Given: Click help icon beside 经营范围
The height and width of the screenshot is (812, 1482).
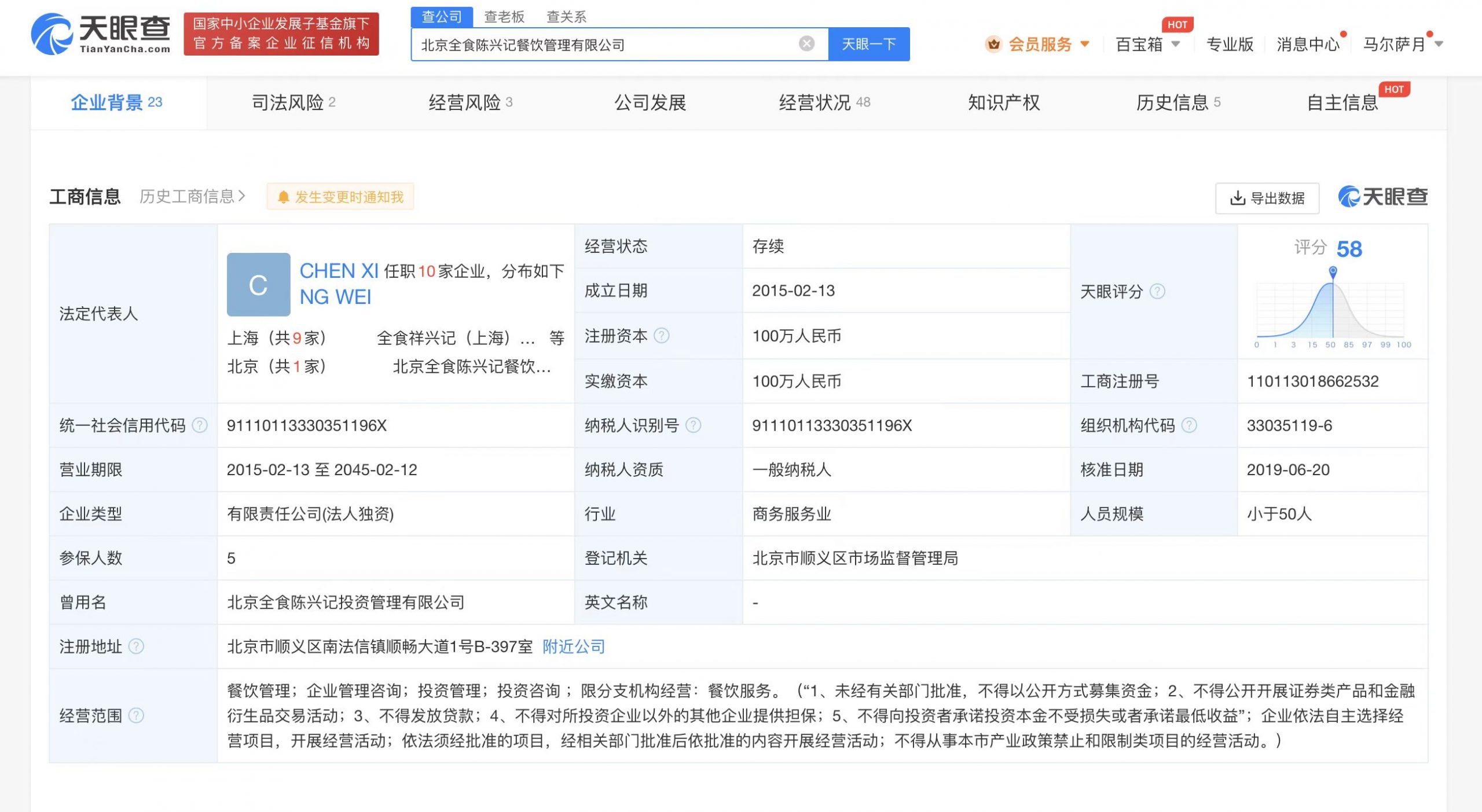Looking at the screenshot, I should (x=136, y=716).
